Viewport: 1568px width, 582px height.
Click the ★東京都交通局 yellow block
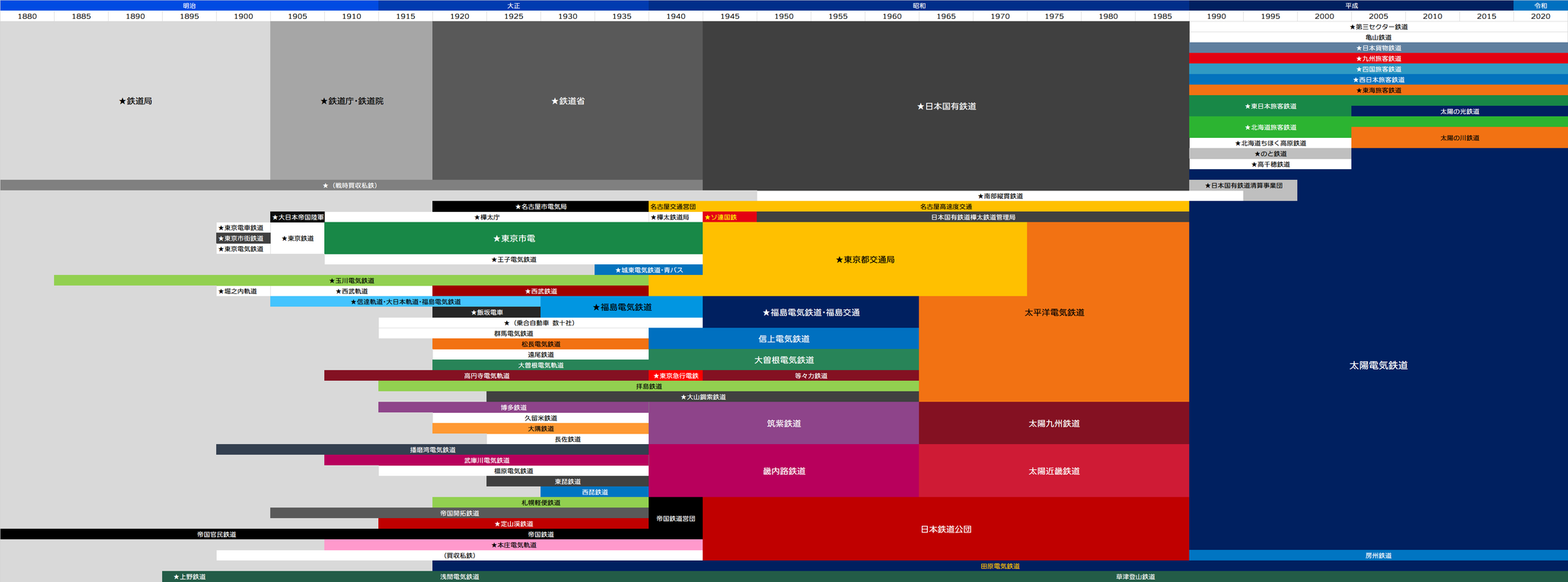(865, 260)
